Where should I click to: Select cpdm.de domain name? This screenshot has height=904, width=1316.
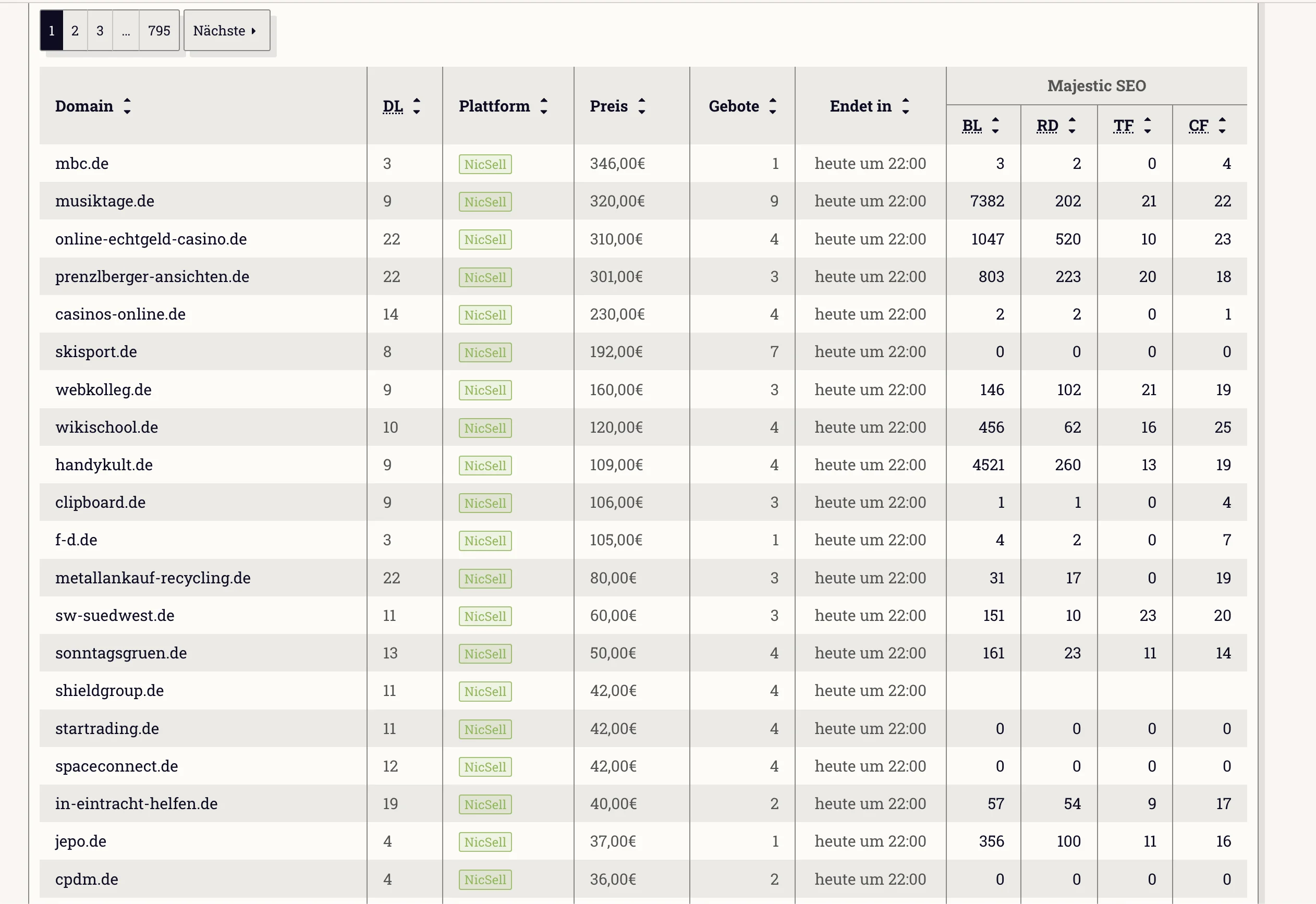point(87,879)
